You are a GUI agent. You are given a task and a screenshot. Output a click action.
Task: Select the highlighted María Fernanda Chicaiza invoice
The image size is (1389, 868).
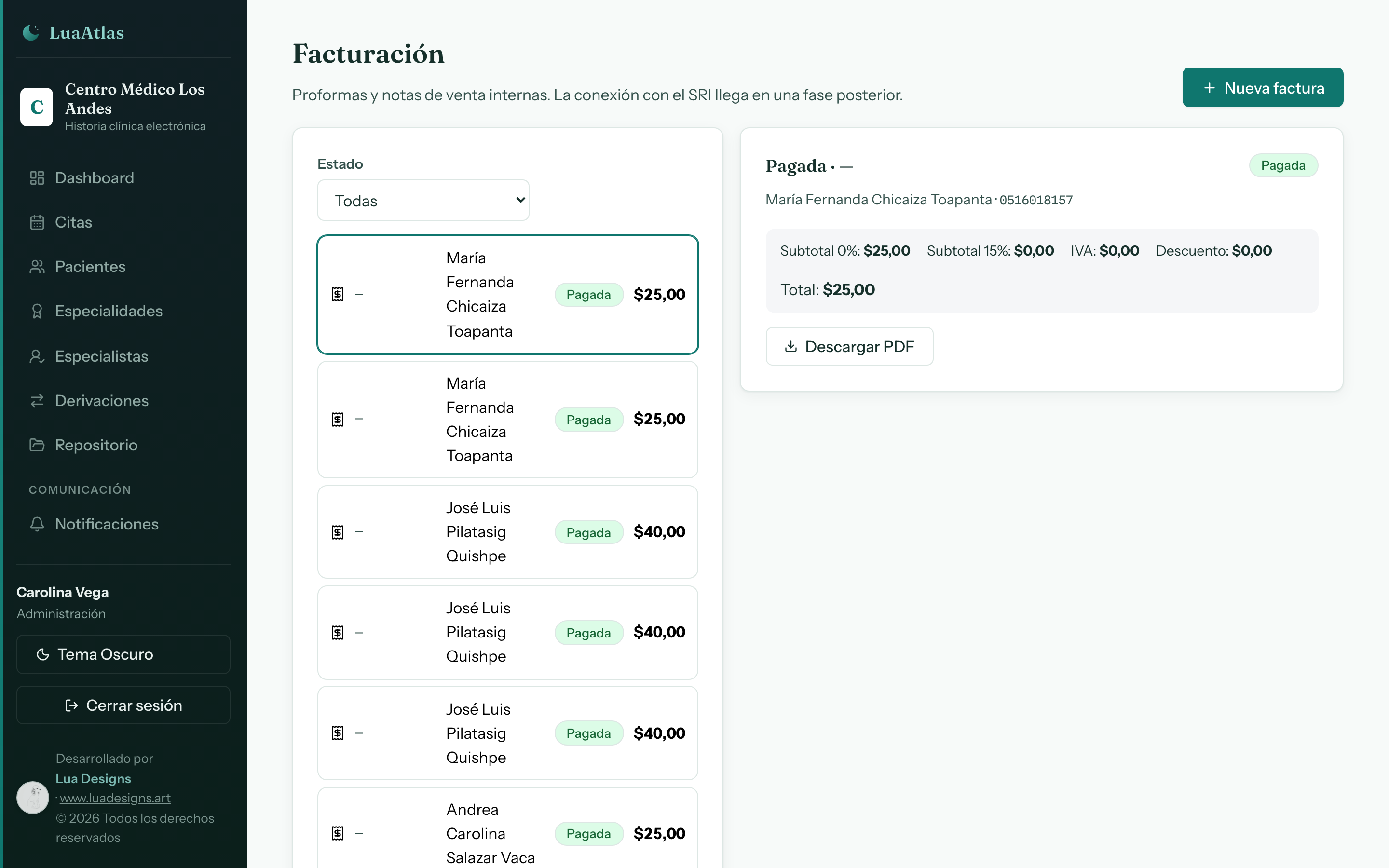(x=508, y=295)
